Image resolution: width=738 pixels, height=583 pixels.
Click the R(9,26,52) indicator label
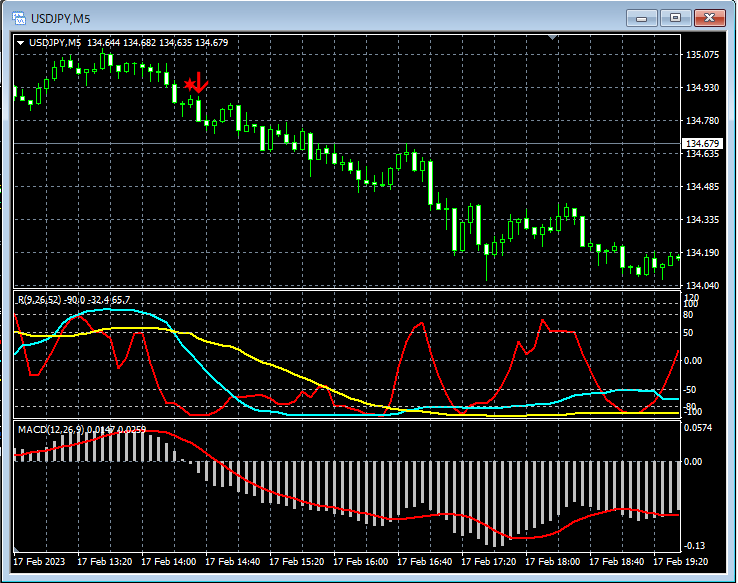coord(38,300)
